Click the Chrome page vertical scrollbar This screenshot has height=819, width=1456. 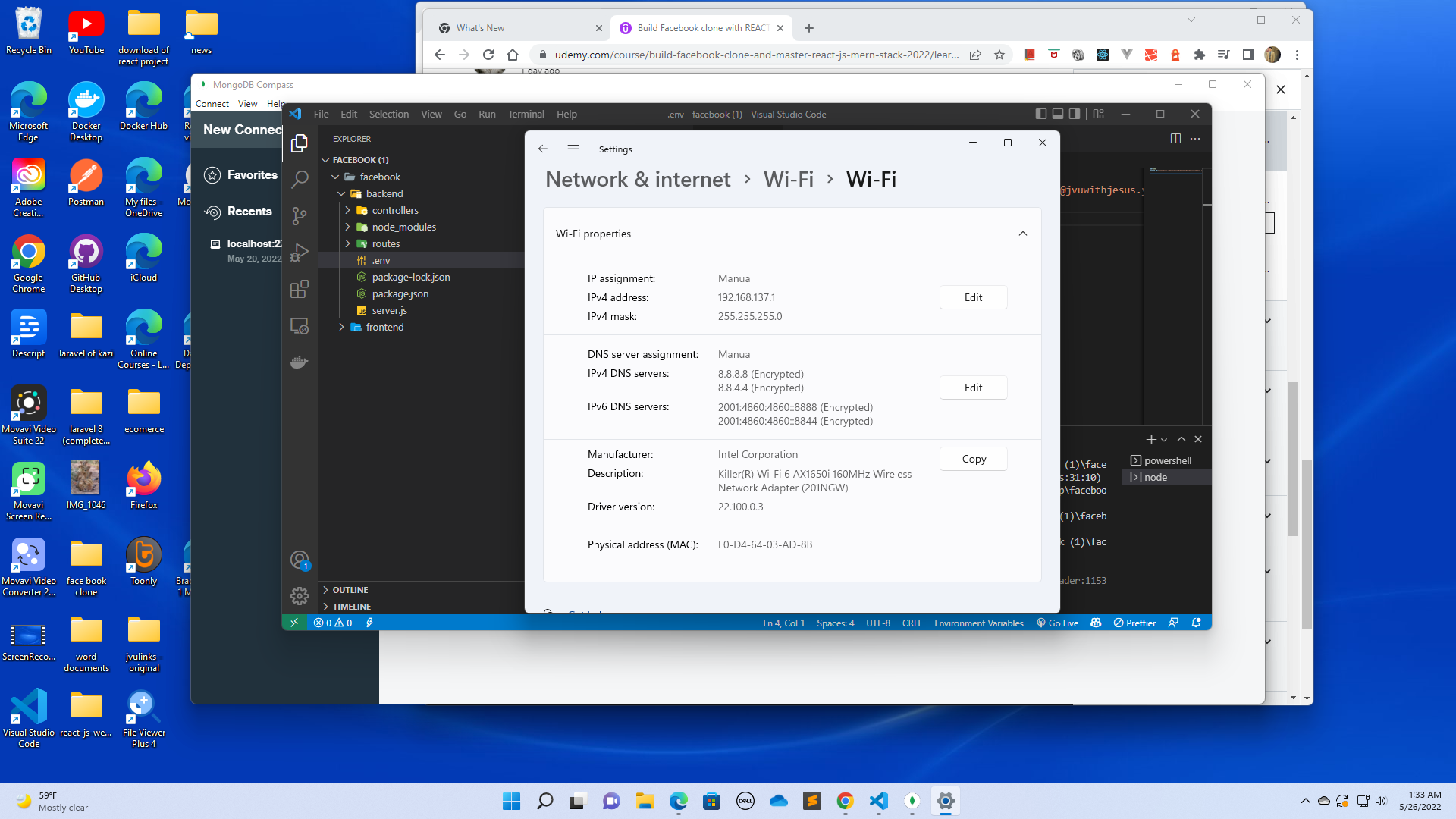tap(1307, 546)
